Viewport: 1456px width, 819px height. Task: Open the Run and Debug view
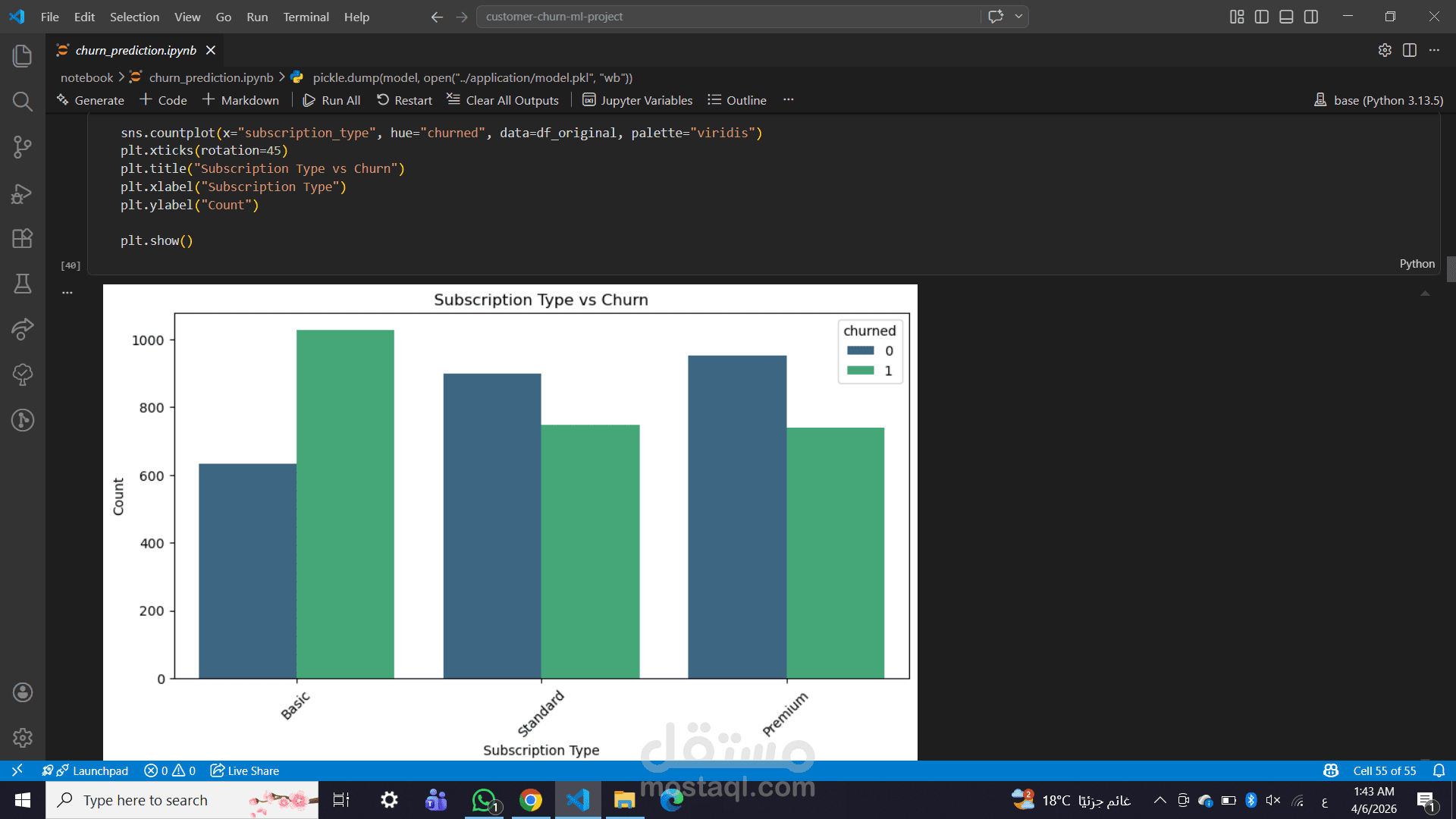(23, 193)
